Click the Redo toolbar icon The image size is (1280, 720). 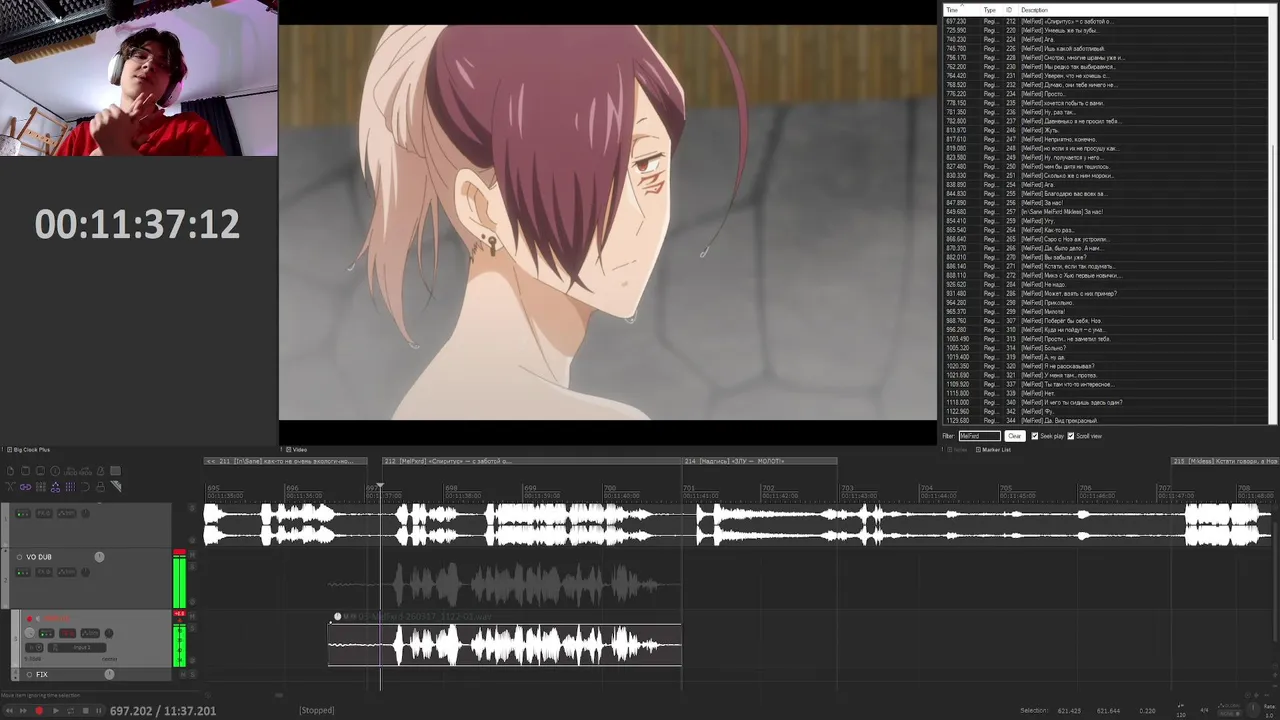(85, 471)
